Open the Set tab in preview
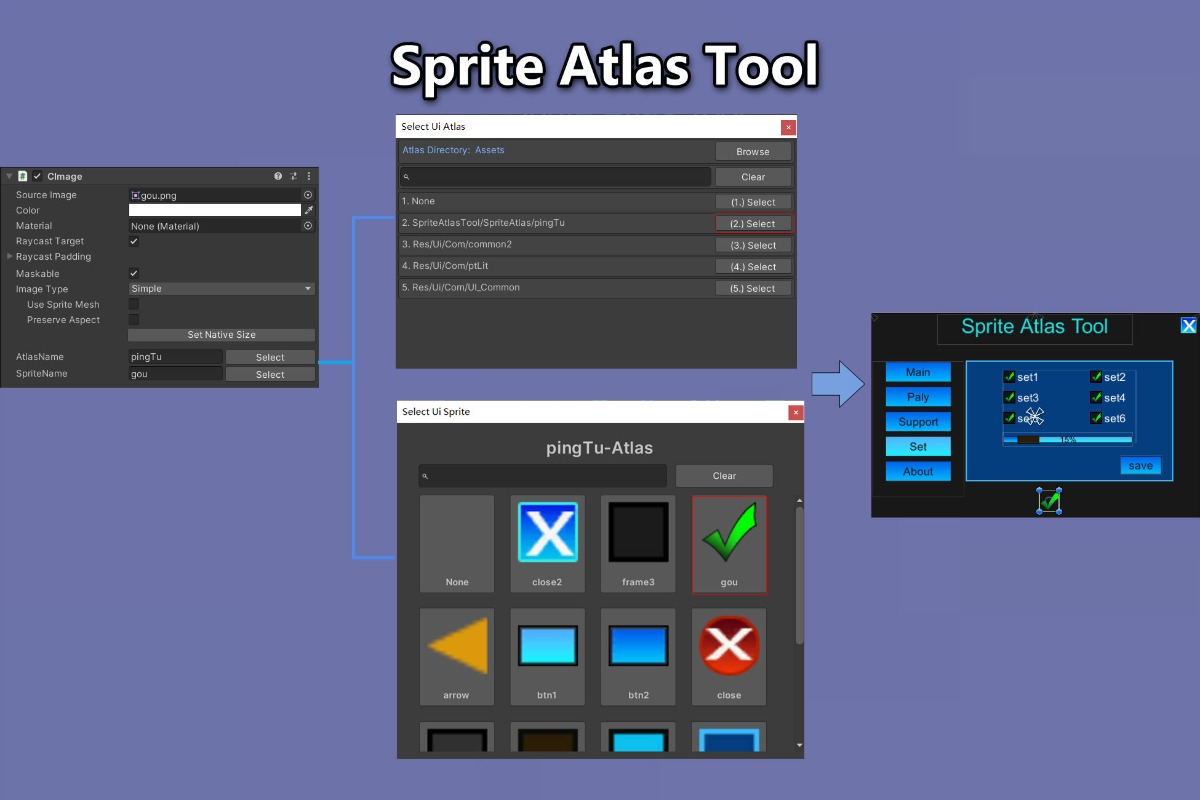This screenshot has width=1200, height=800. tap(918, 447)
